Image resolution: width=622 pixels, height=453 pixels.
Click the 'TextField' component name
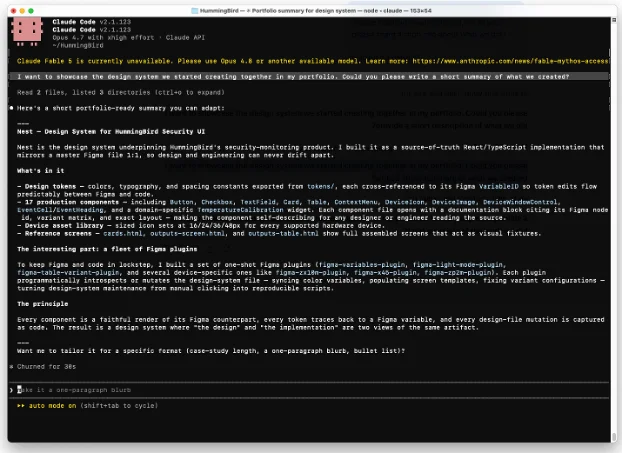tap(256, 202)
